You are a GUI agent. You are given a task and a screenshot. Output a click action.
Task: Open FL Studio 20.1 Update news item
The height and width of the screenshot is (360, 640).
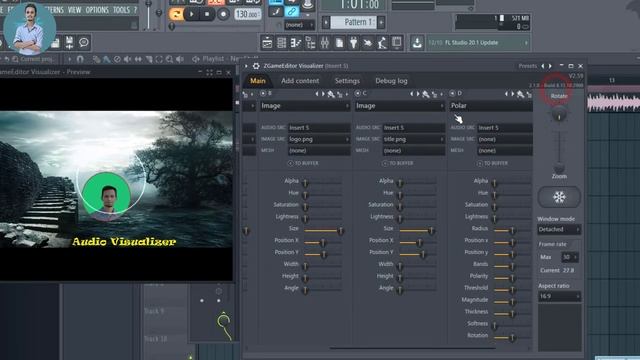pyautogui.click(x=478, y=42)
